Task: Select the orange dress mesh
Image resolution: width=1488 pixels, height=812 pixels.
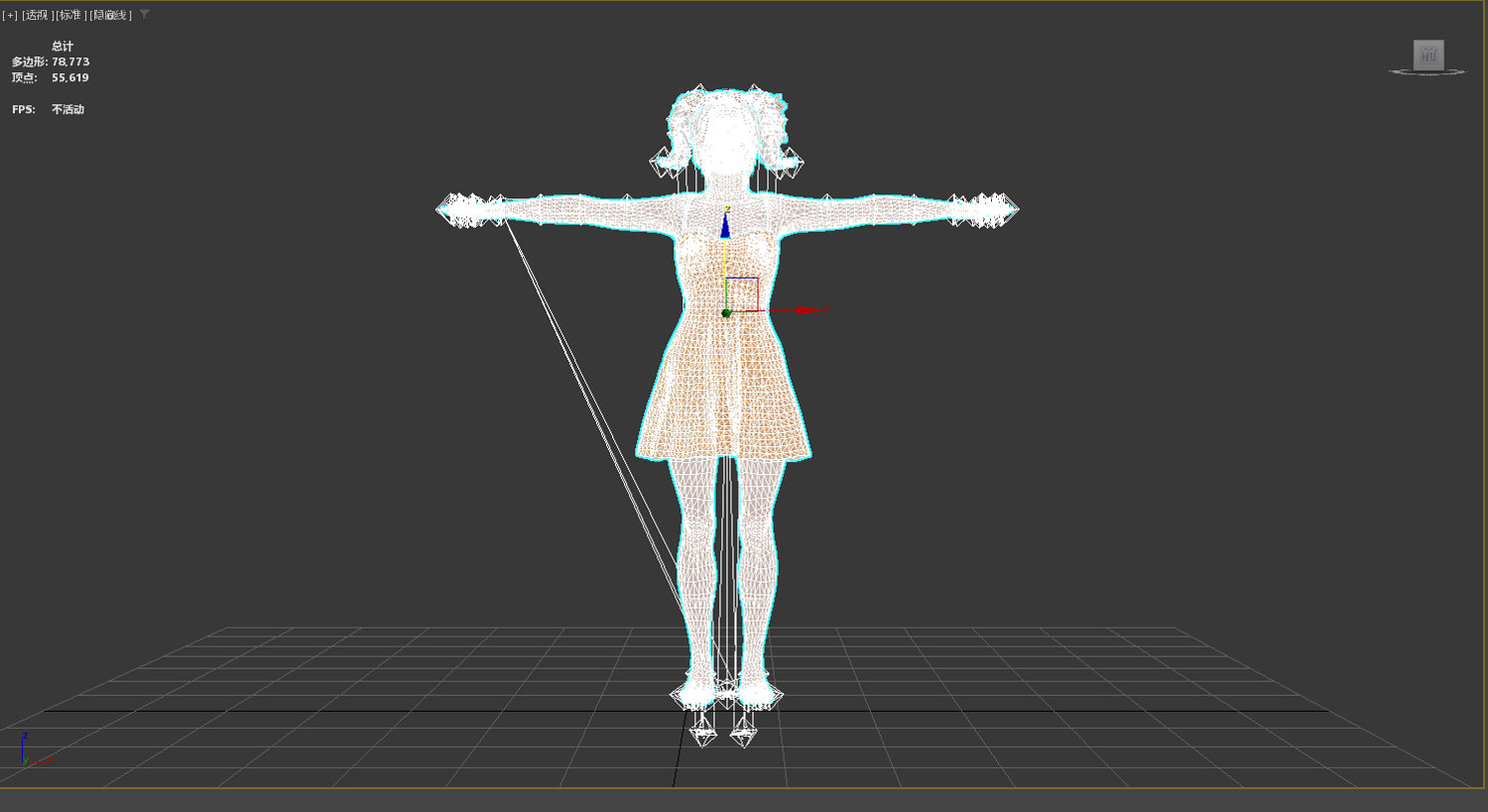Action: [723, 377]
